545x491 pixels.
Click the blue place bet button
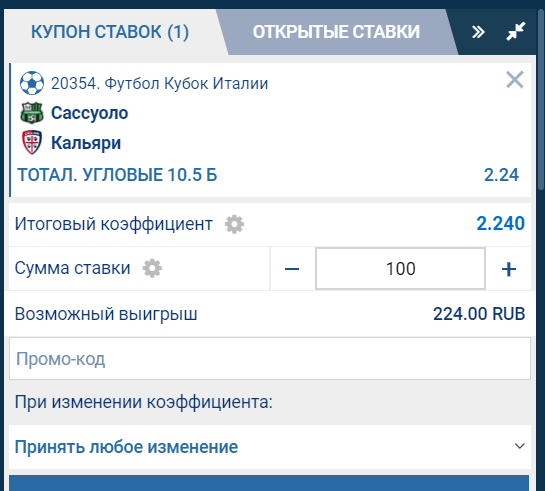point(269,483)
